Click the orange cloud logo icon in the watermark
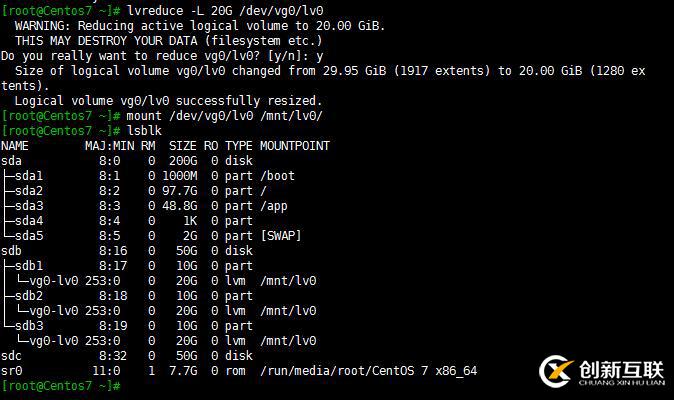 click(555, 371)
